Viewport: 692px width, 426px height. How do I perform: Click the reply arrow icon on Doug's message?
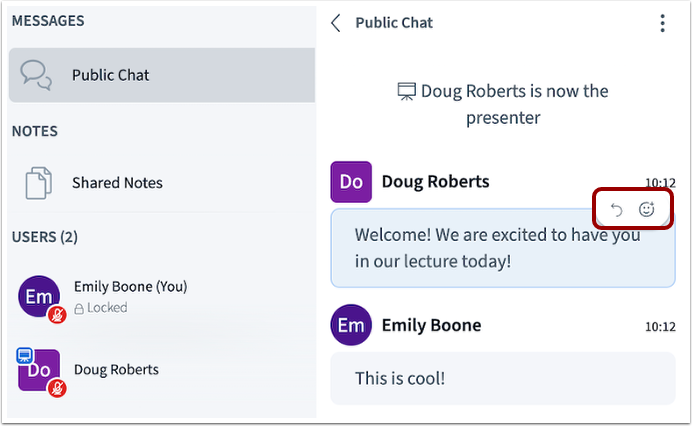coord(616,210)
